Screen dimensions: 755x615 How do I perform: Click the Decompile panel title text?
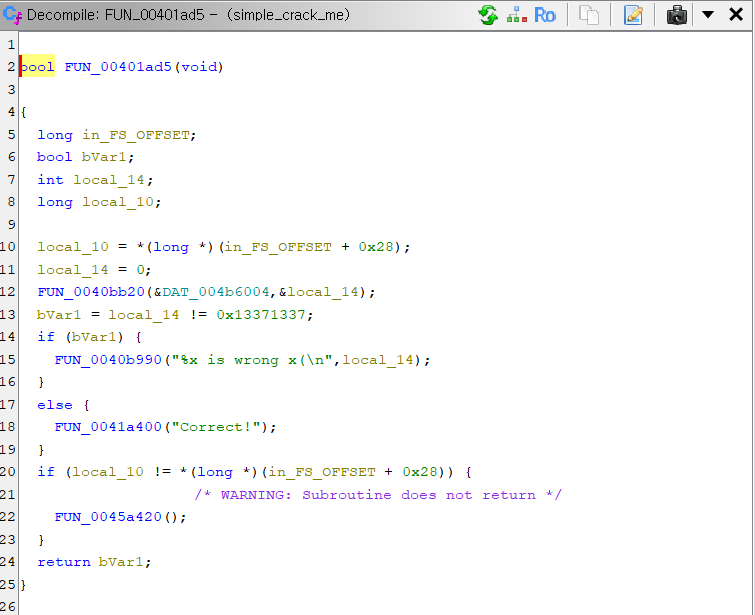[x=188, y=15]
